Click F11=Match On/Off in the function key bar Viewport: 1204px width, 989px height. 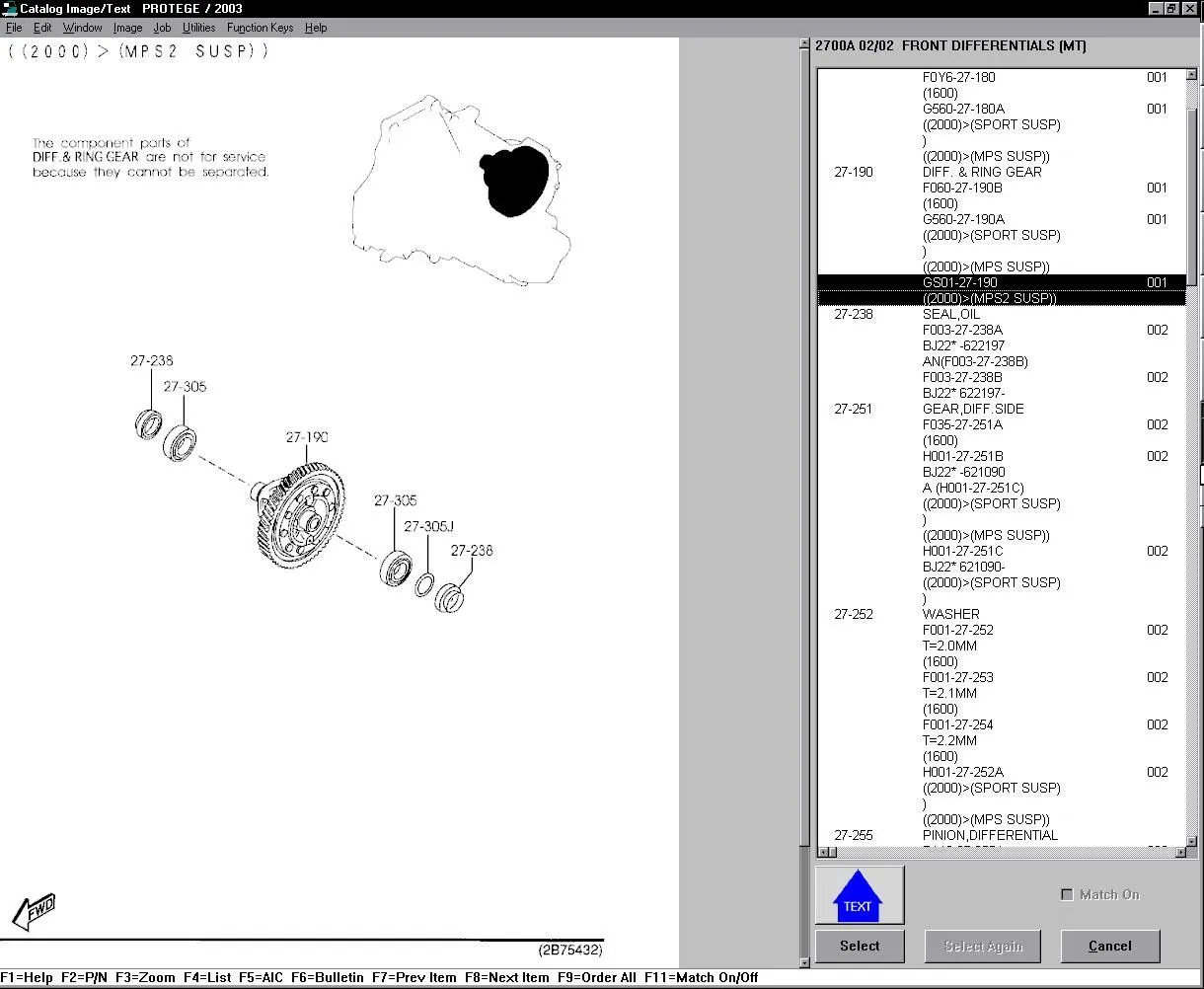coord(702,977)
